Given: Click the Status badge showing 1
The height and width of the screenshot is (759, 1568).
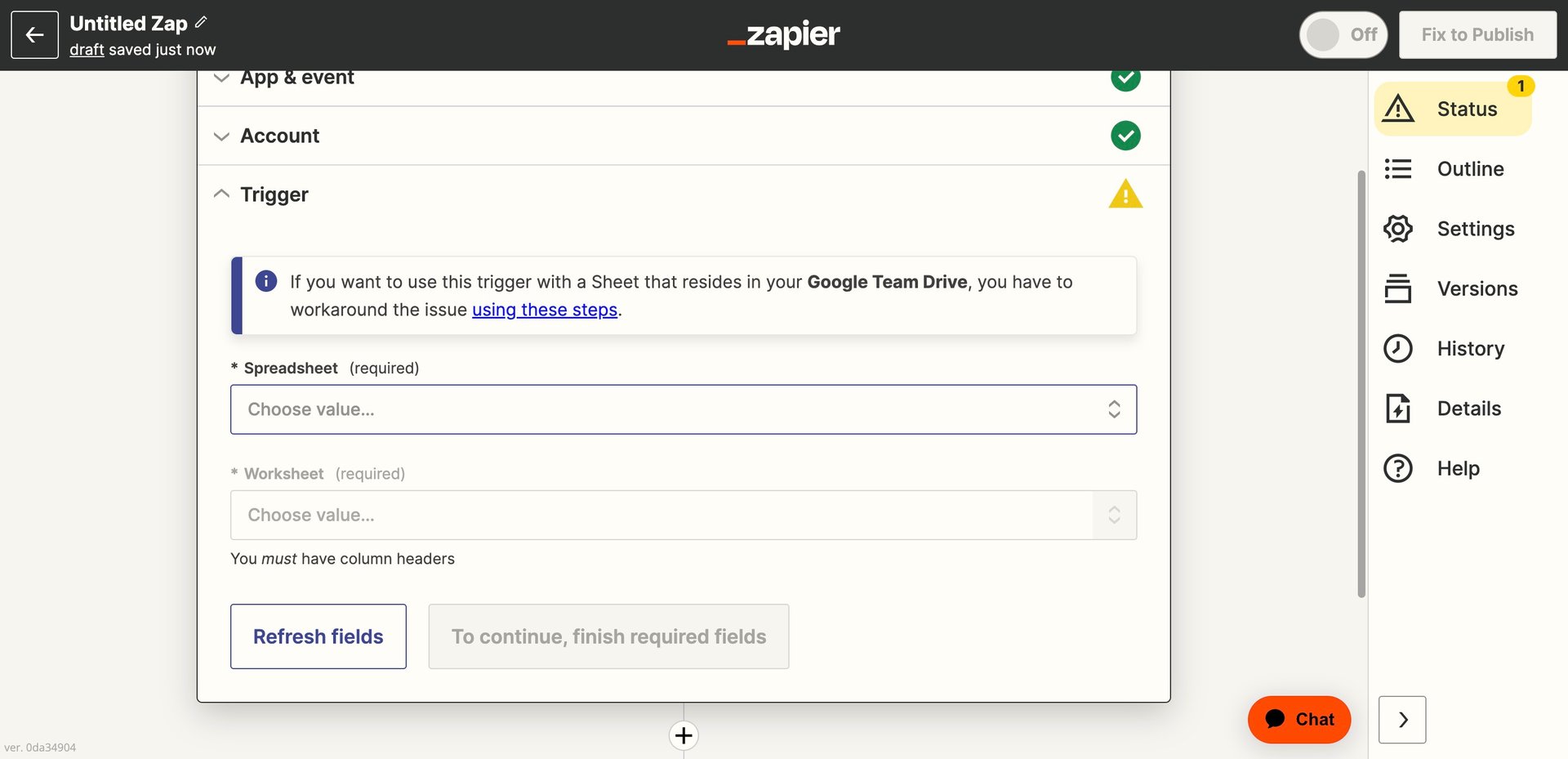Looking at the screenshot, I should [1521, 86].
